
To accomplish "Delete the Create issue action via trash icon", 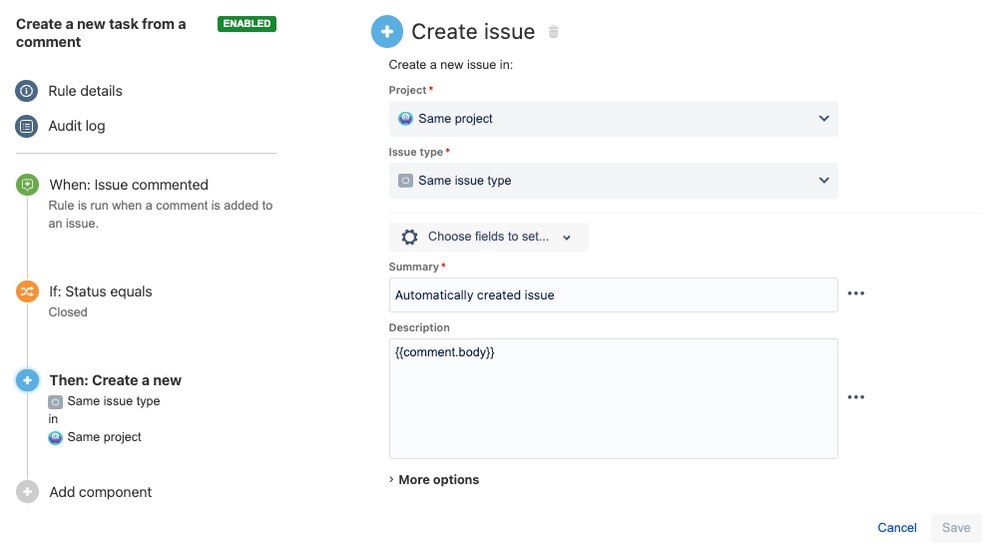I will pyautogui.click(x=554, y=32).
